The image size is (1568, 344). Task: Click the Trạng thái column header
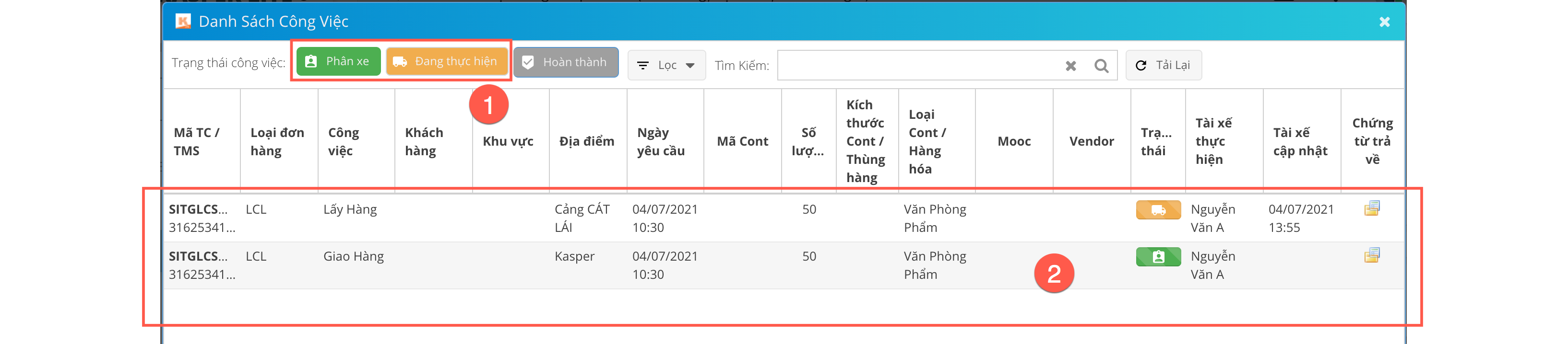1156,142
